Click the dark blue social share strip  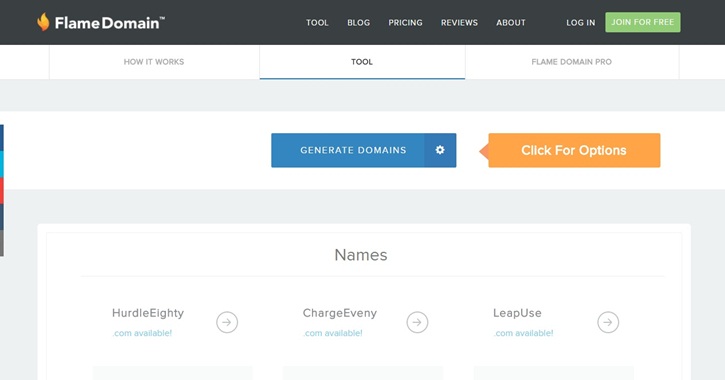click(2, 137)
